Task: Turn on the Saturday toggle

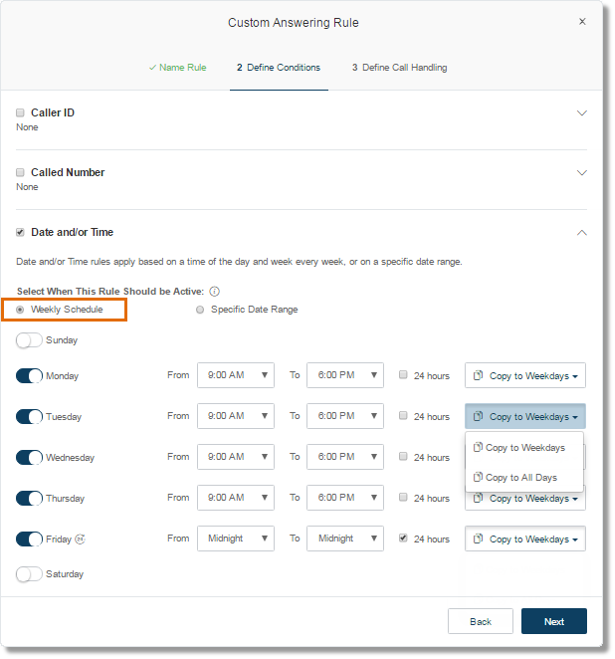Action: tap(29, 574)
